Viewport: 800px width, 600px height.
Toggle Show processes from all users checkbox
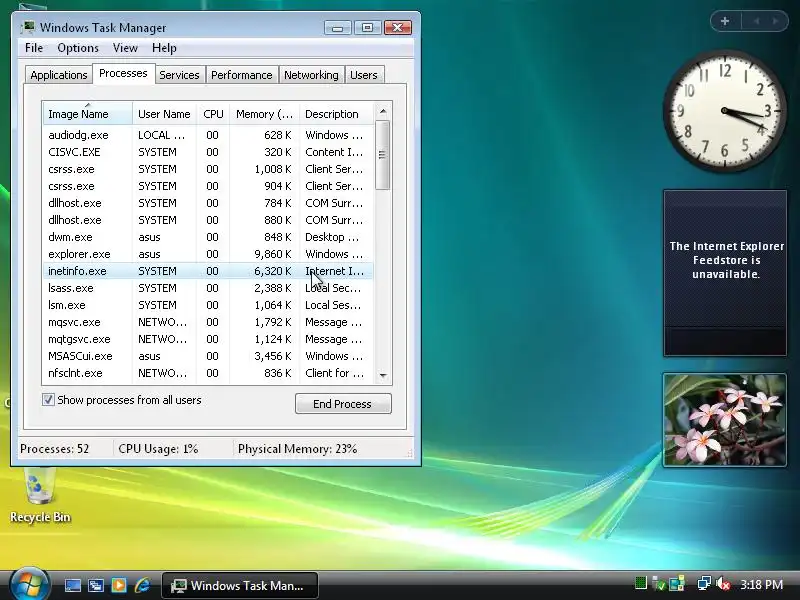point(48,399)
